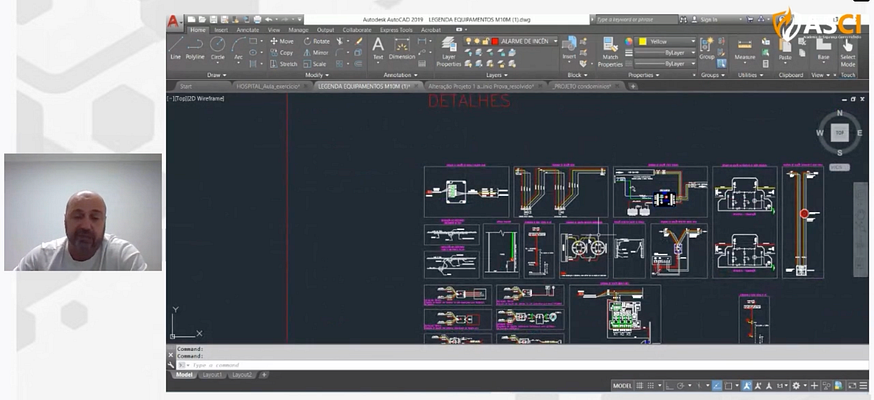Toggle snap mode in status bar
874x400 pixels.
[x=650, y=386]
